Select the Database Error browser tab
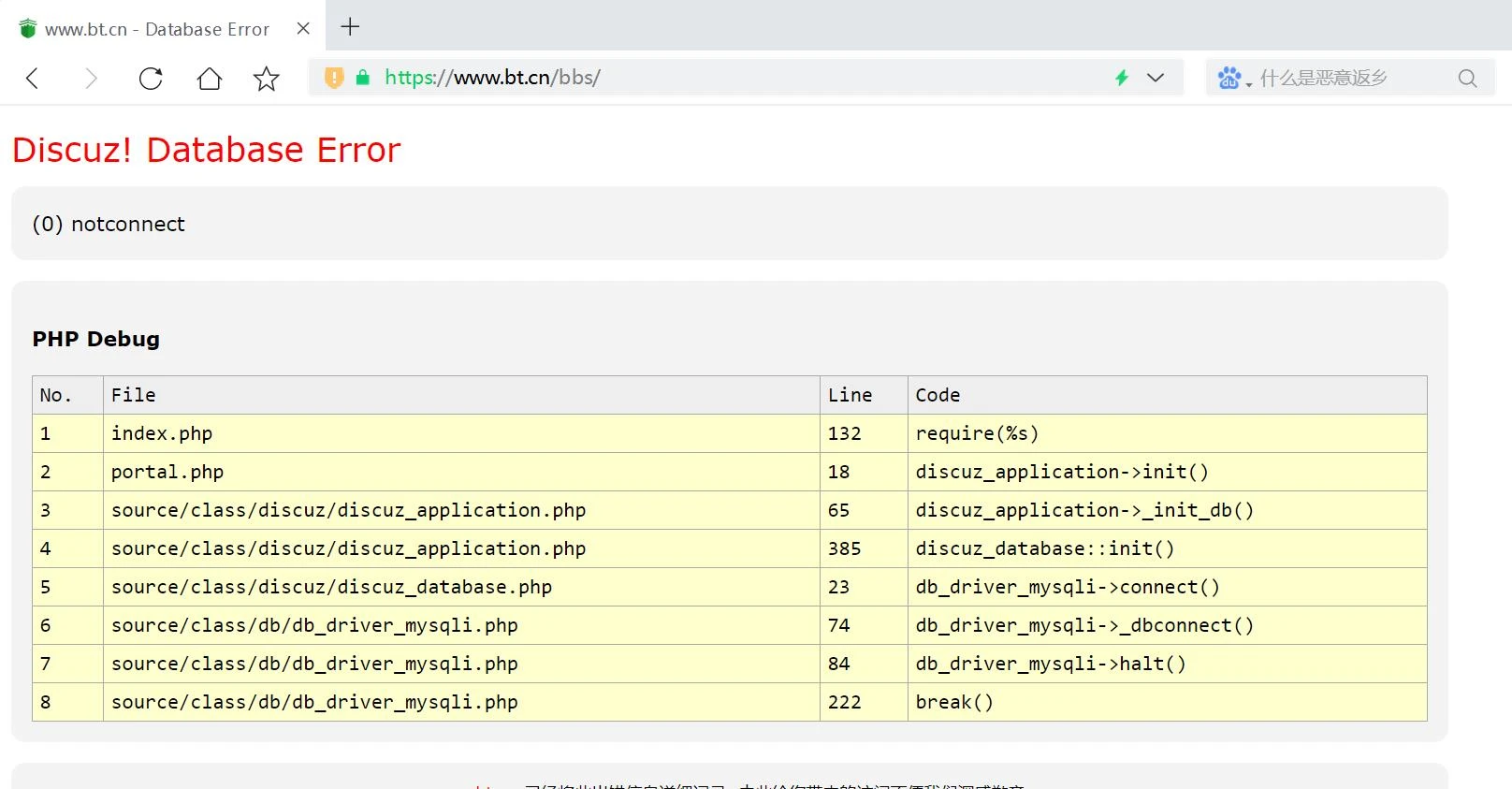 [x=164, y=29]
